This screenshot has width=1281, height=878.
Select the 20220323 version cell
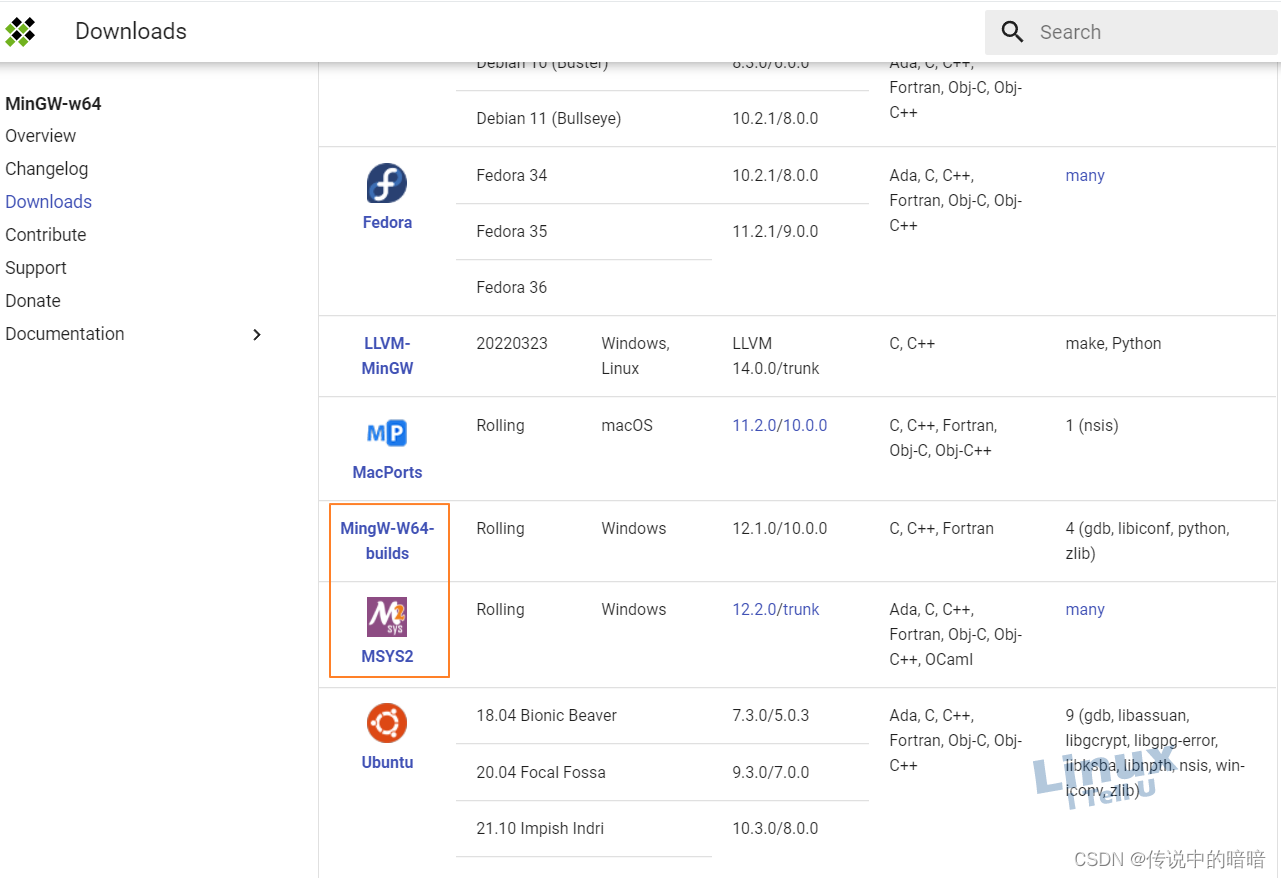(512, 343)
